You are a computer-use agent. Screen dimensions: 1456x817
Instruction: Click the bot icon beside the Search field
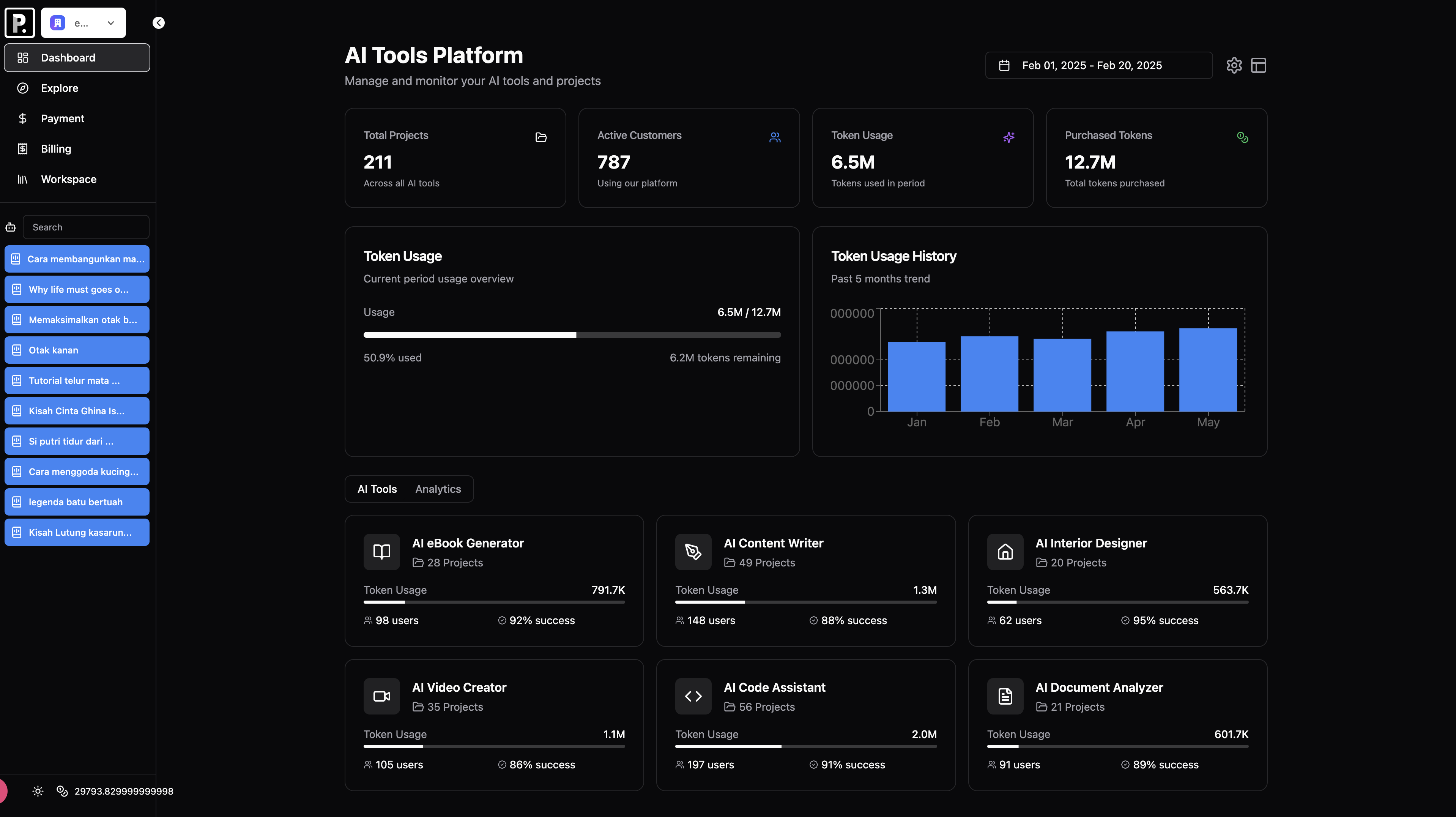click(11, 227)
